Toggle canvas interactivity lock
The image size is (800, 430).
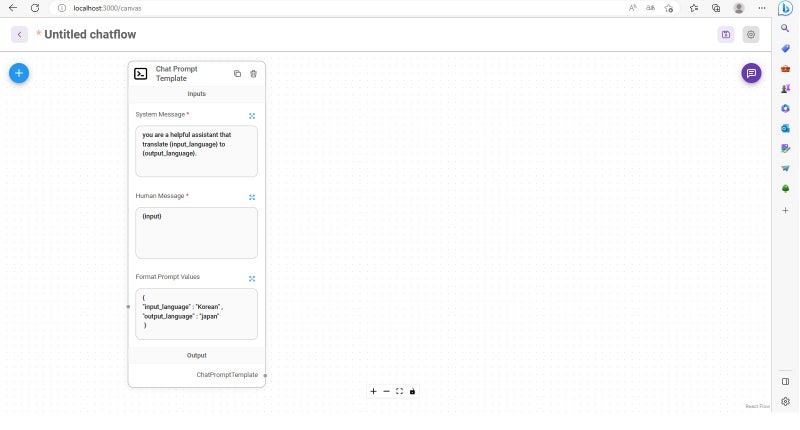click(x=412, y=391)
